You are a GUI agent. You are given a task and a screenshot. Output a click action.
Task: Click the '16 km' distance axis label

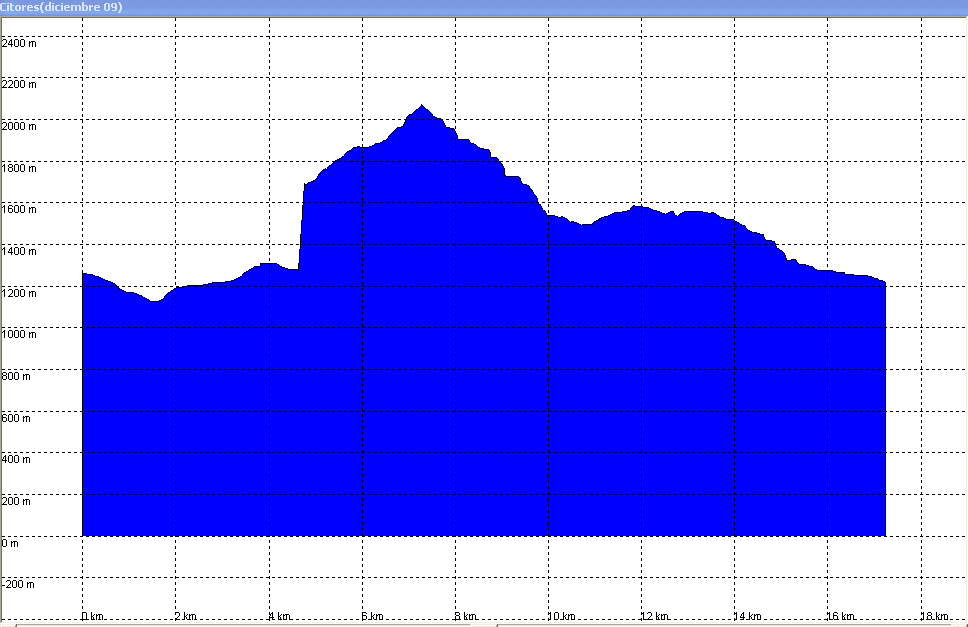point(841,616)
